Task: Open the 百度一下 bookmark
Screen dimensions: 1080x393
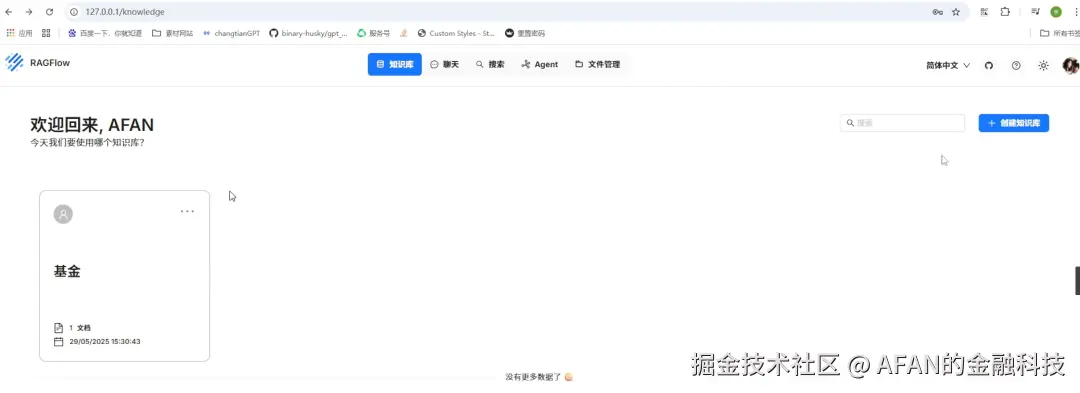Action: [105, 33]
